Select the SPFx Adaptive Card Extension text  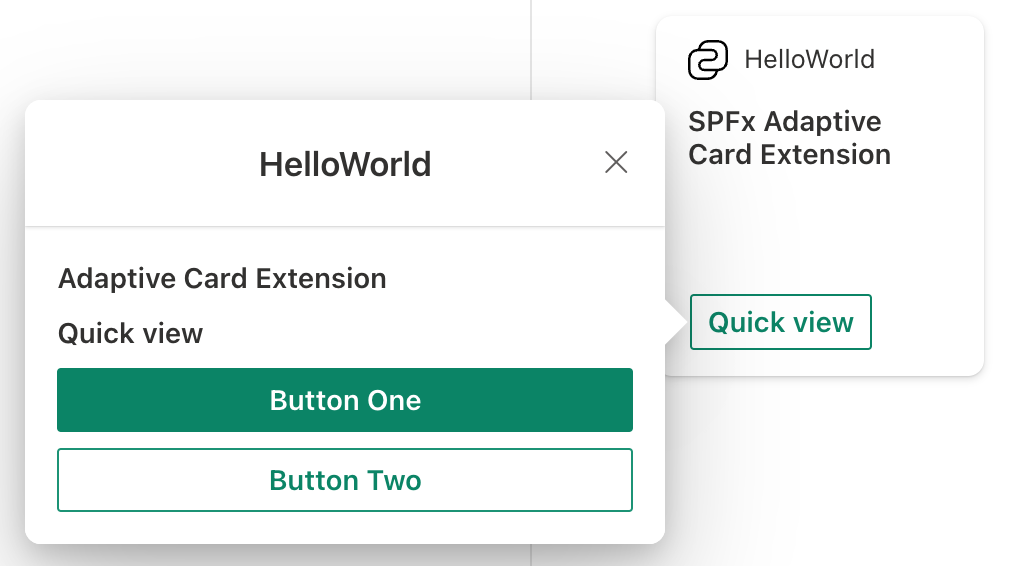(x=789, y=138)
